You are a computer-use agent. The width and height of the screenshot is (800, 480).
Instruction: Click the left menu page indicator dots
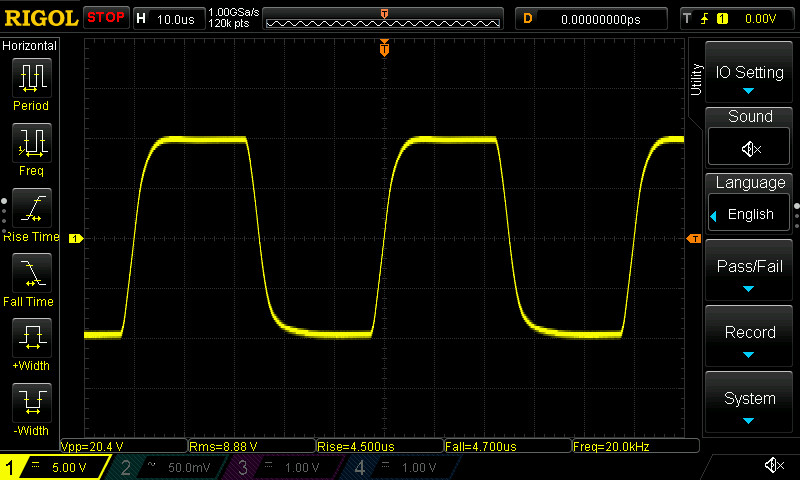(x=4, y=216)
